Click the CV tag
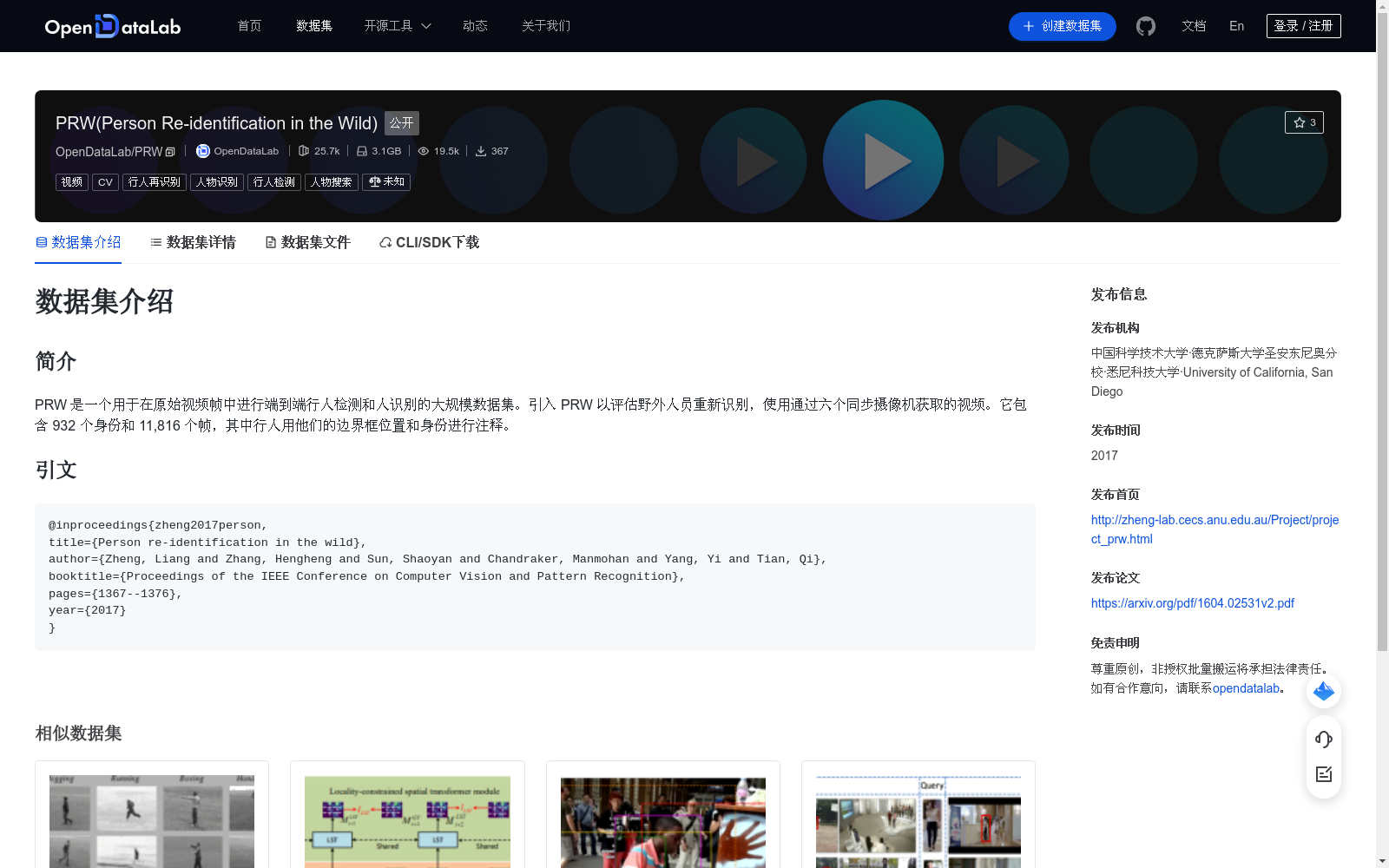Screen dimensions: 1389x868 105,182
